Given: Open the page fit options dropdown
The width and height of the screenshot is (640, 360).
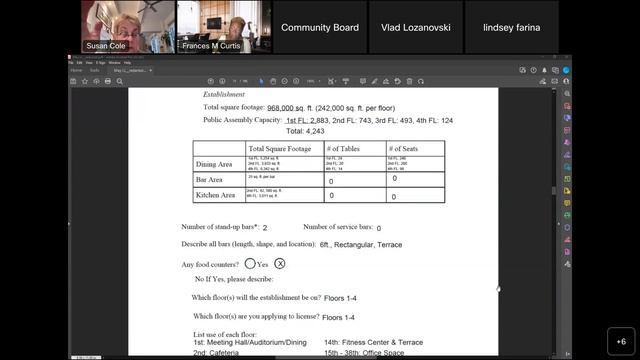Looking at the screenshot, I should [332, 81].
